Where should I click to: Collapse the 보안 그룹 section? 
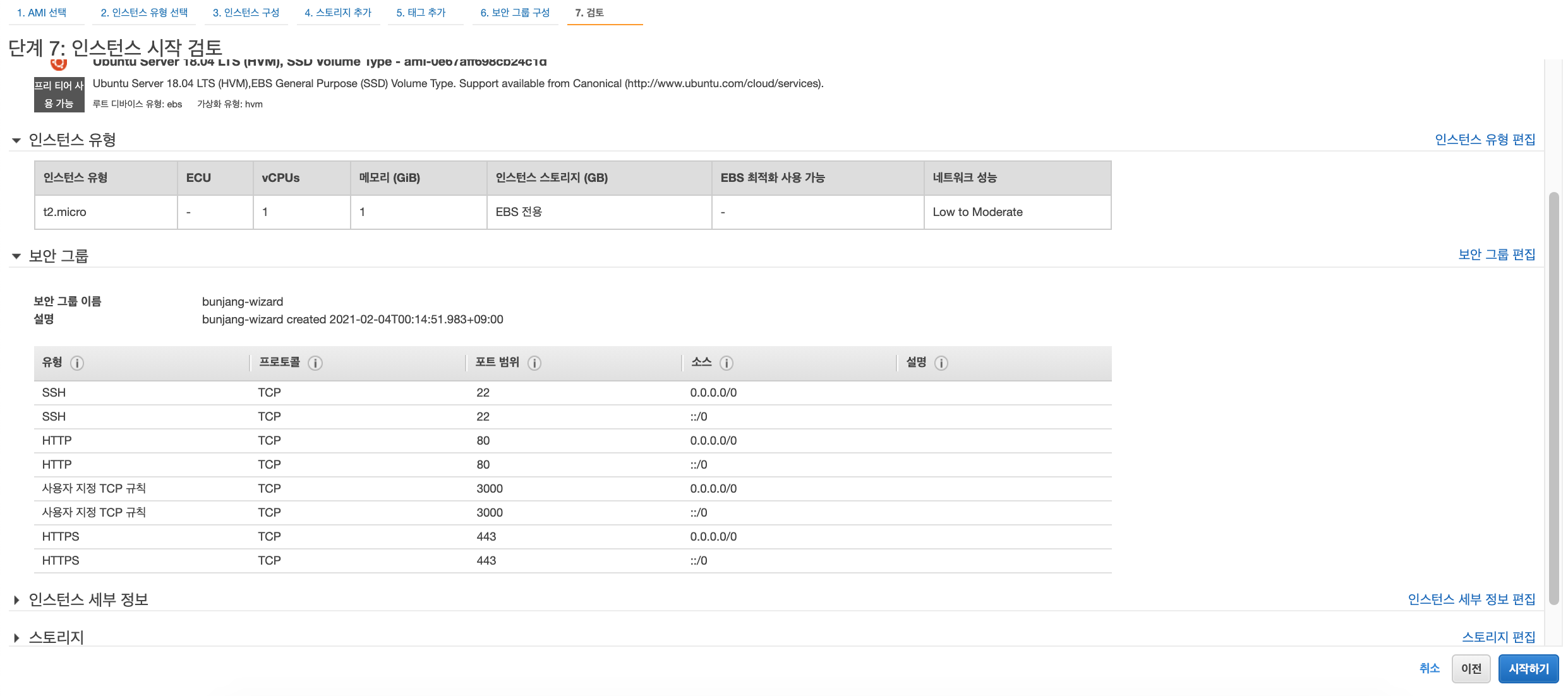pos(16,256)
